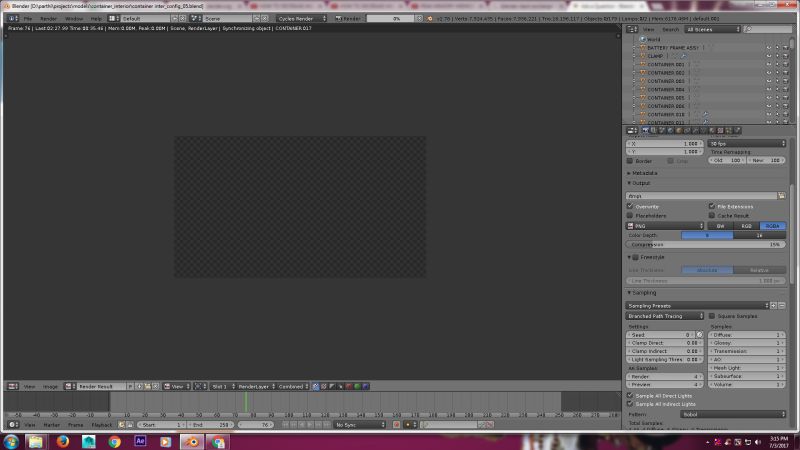
Task: Select BW color mode button
Action: point(720,226)
